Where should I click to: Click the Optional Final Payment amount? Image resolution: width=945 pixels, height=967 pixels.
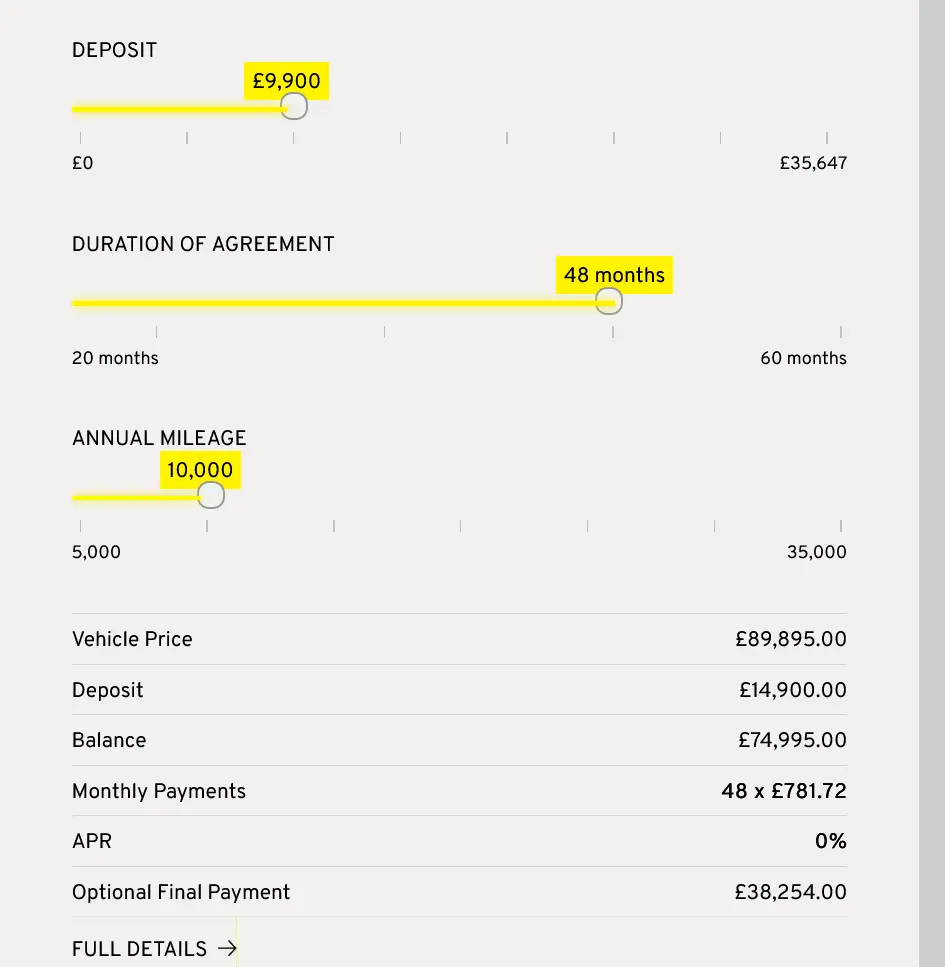pos(790,892)
